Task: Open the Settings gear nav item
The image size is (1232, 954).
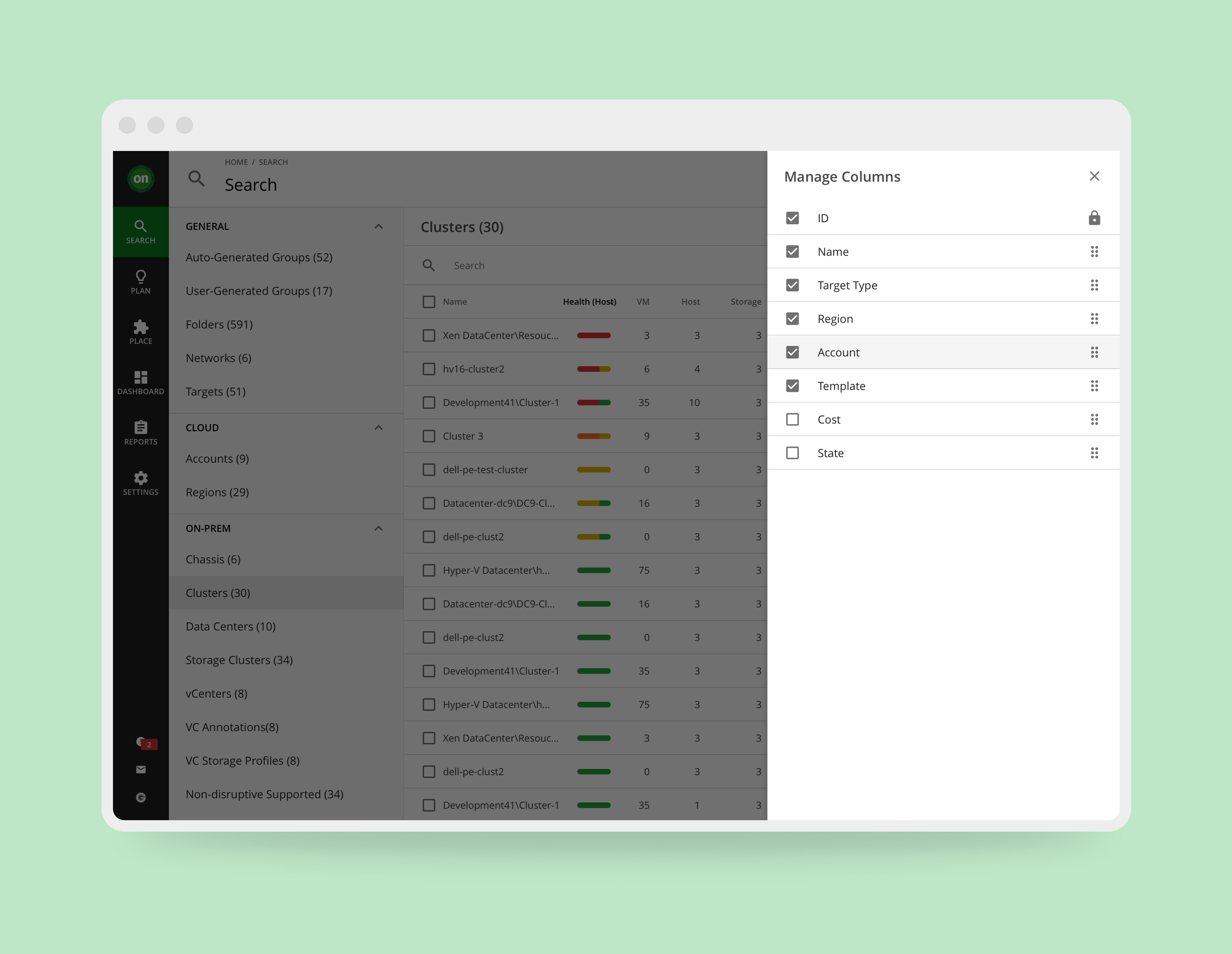Action: click(140, 483)
